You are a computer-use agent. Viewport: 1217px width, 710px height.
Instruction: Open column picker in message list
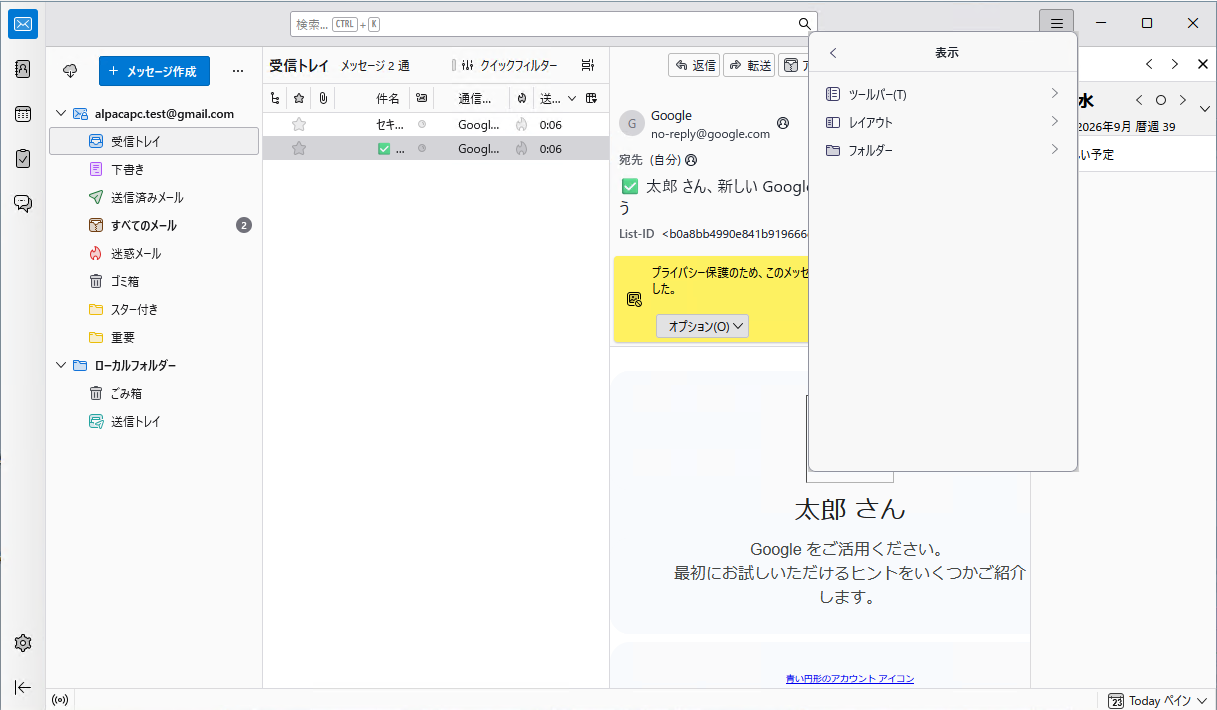(592, 98)
